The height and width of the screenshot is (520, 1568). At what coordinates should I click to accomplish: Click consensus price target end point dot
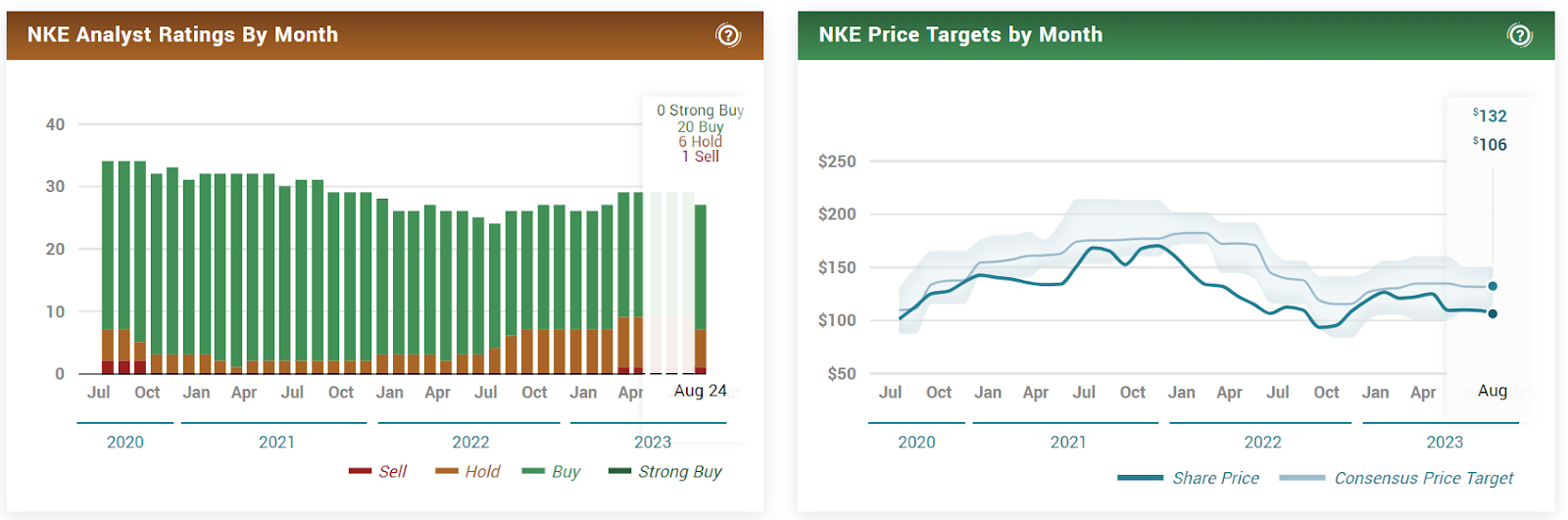(x=1493, y=286)
